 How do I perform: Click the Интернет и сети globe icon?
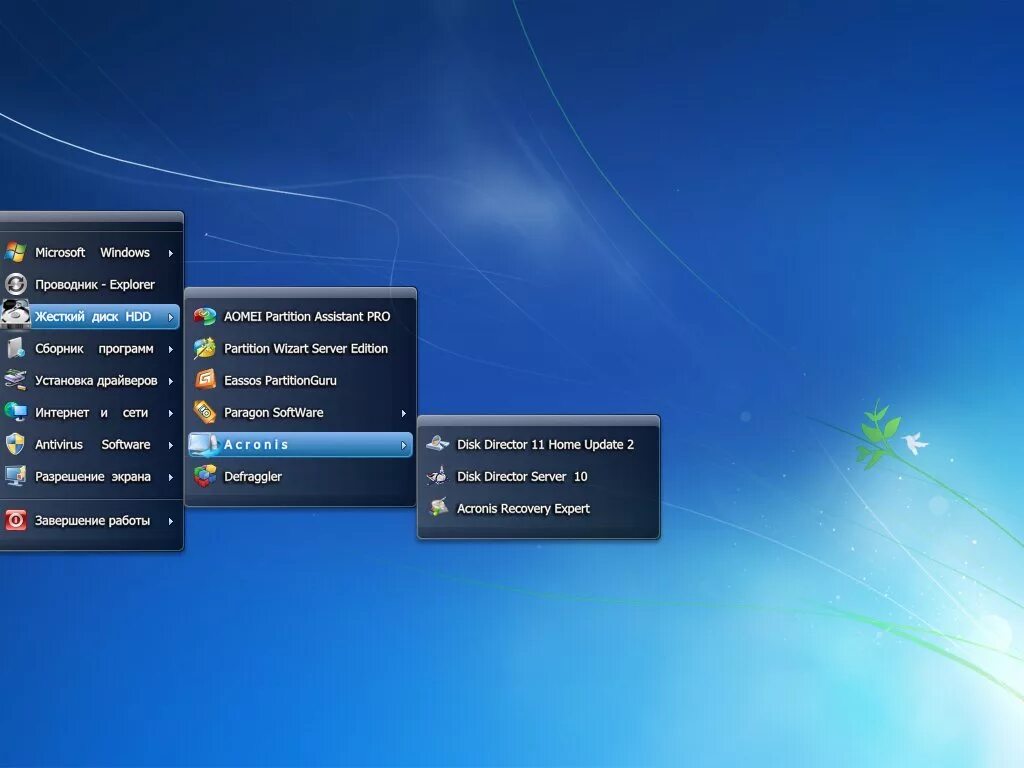[15, 412]
